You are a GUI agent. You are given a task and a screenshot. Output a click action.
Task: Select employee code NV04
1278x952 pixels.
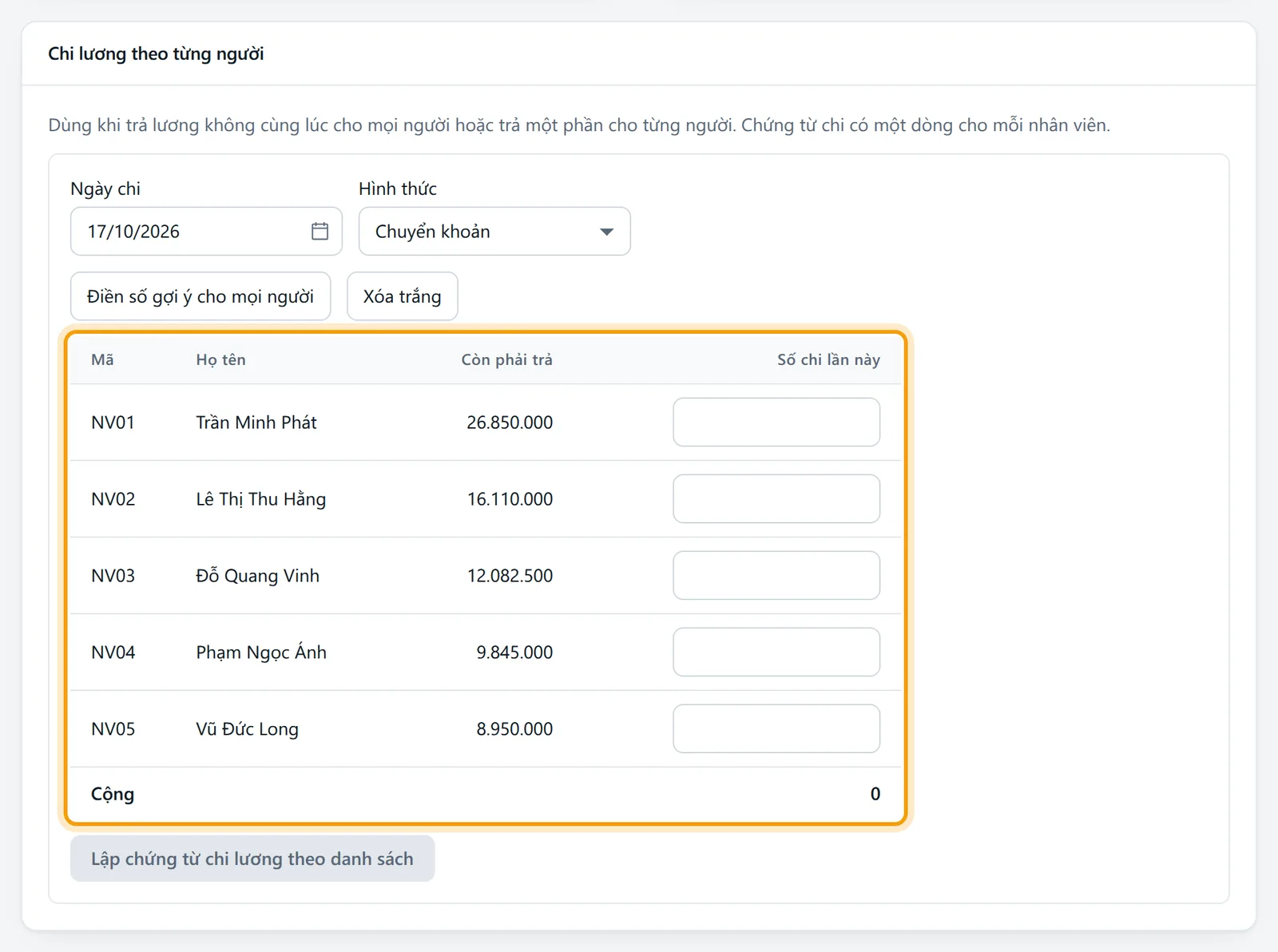[x=113, y=653]
